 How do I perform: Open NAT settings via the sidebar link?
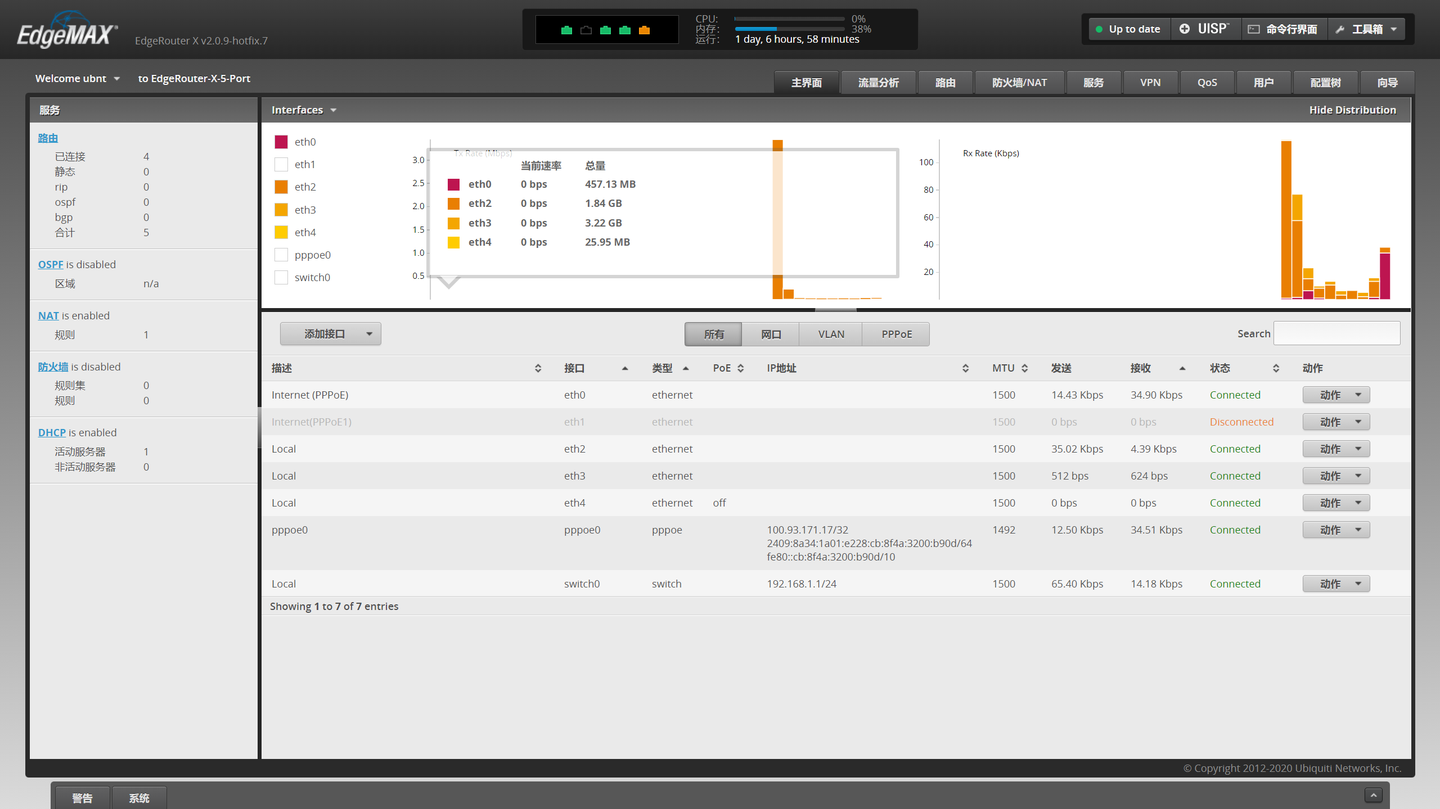47,315
